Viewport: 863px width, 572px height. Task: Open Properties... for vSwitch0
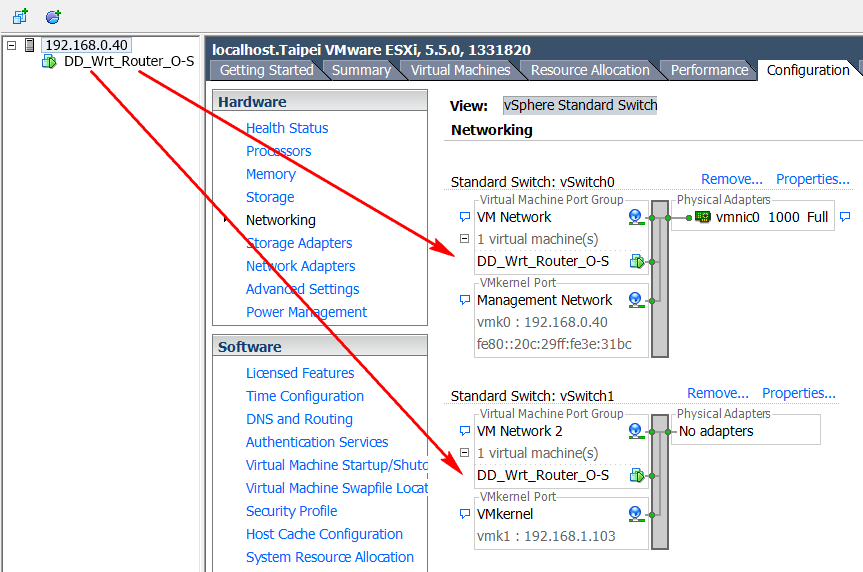pyautogui.click(x=812, y=179)
